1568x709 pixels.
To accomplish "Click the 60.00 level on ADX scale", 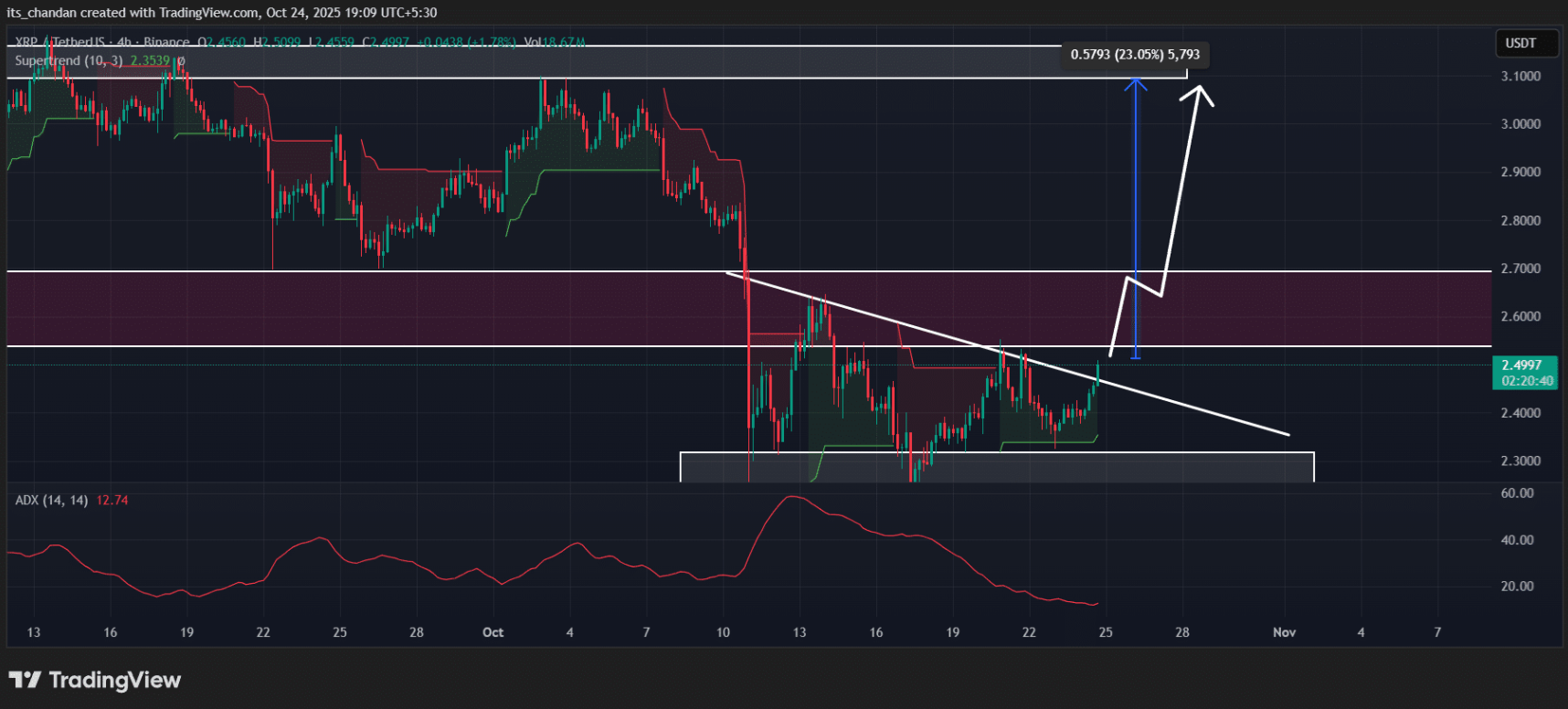I will click(1517, 493).
